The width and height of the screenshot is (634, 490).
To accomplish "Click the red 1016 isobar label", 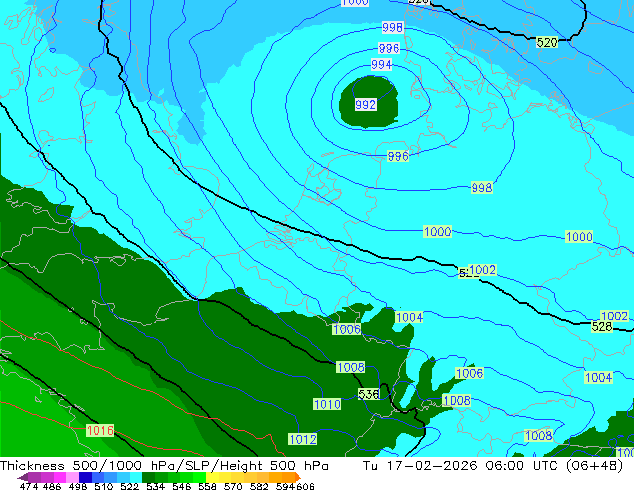I will pyautogui.click(x=100, y=430).
